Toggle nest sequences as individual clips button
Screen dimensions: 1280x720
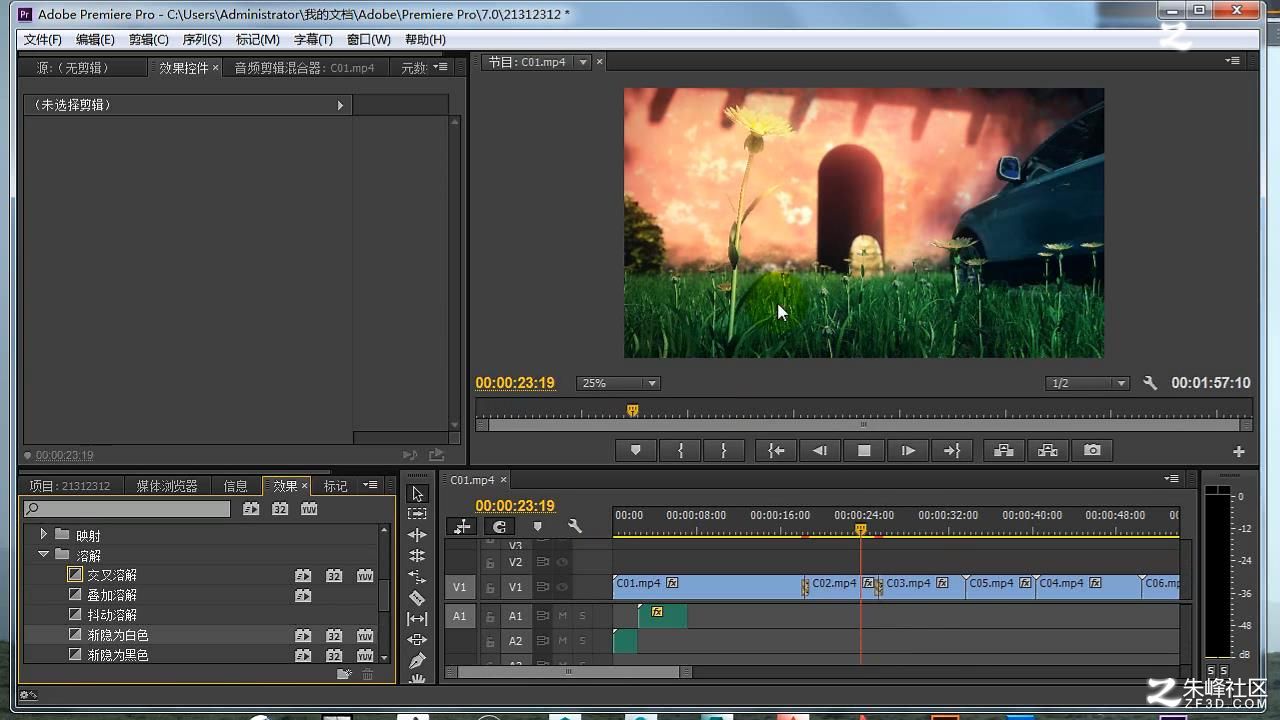coord(462,526)
